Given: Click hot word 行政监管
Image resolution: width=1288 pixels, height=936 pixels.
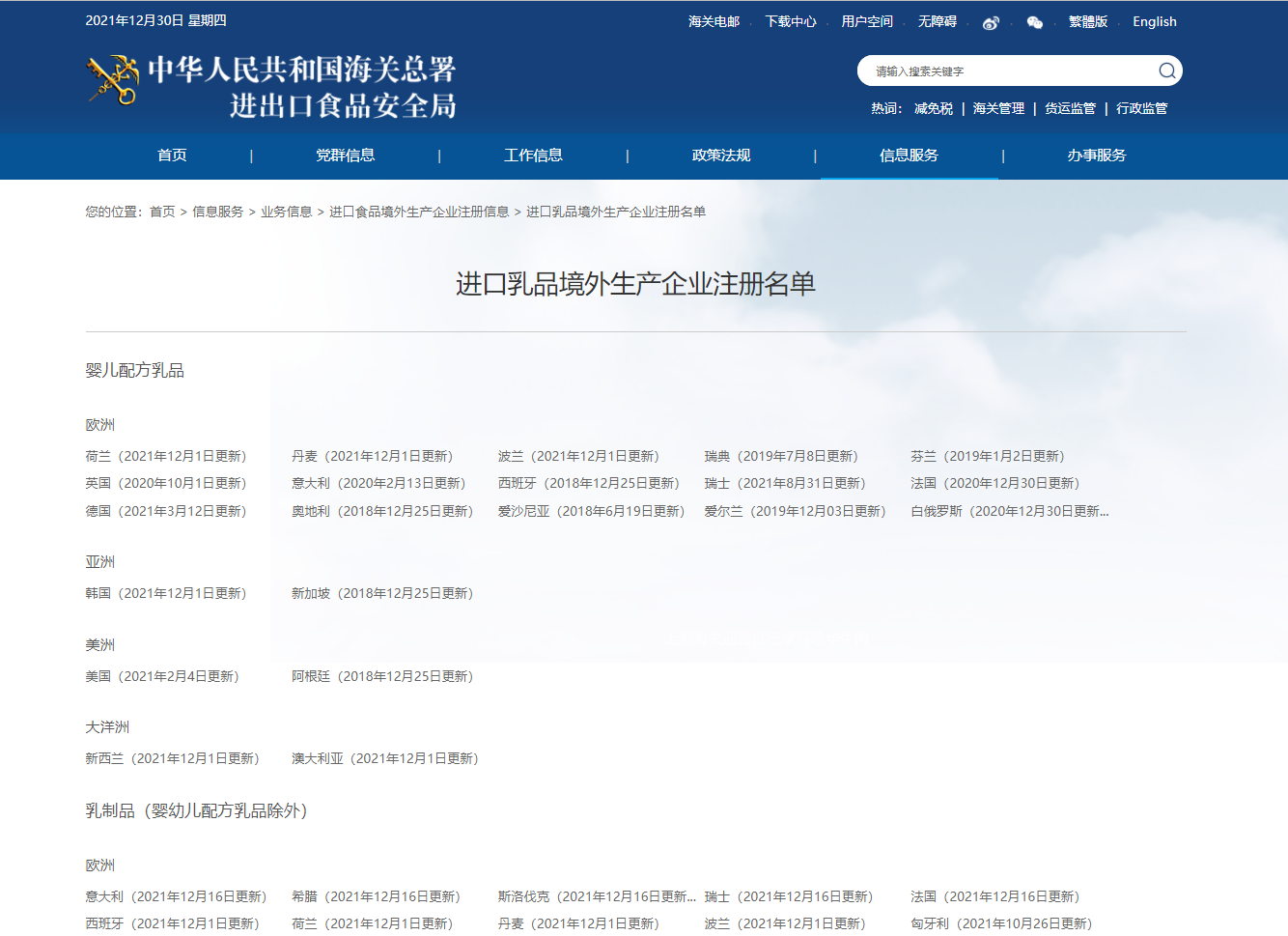Looking at the screenshot, I should 1141,108.
